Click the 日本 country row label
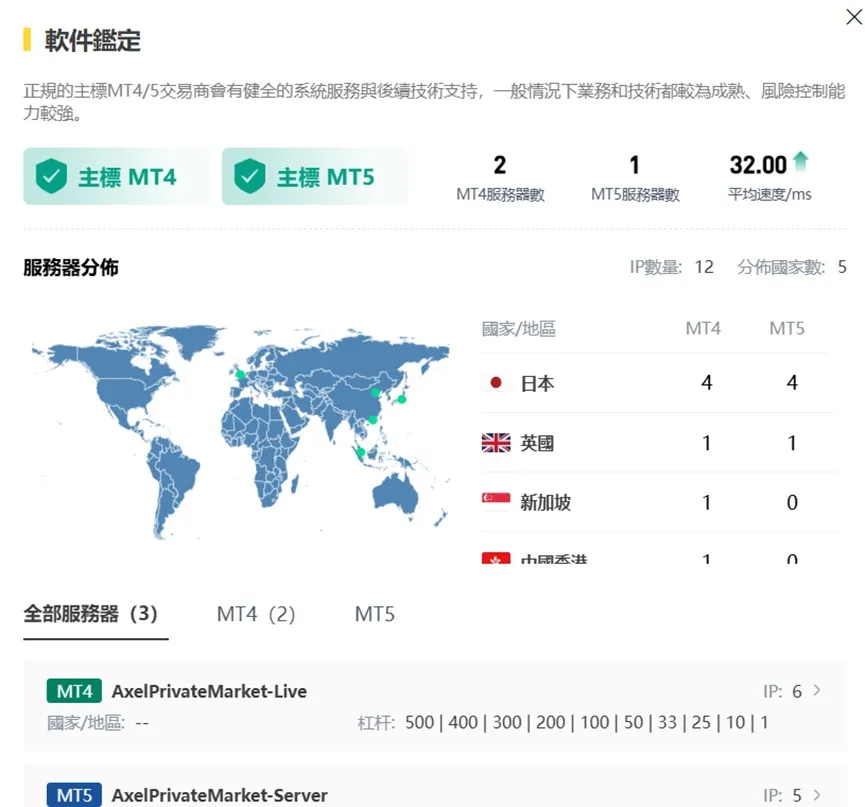Screen dimensions: 865x807 pyautogui.click(x=537, y=383)
